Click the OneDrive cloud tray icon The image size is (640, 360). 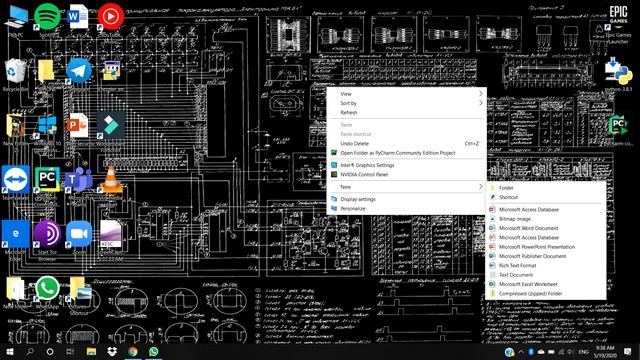click(541, 351)
